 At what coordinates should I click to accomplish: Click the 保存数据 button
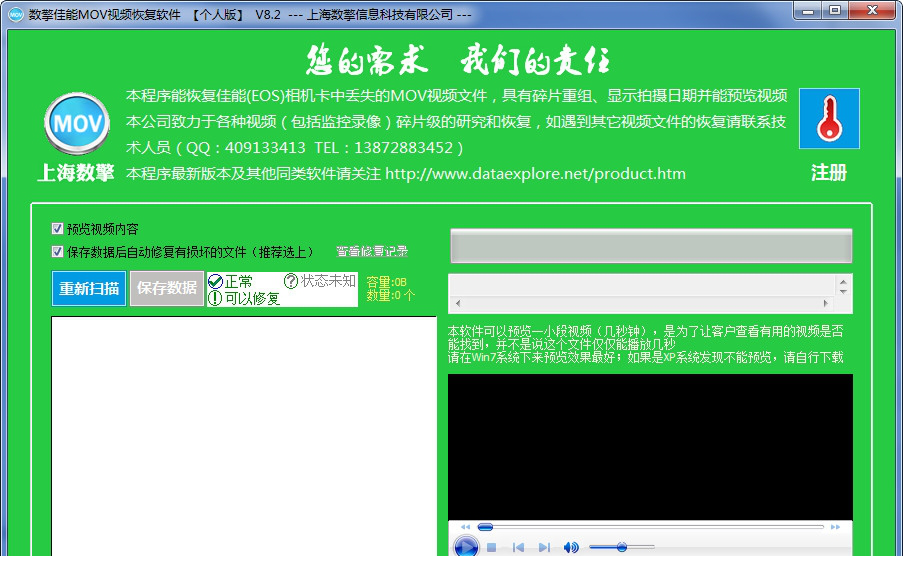point(167,288)
